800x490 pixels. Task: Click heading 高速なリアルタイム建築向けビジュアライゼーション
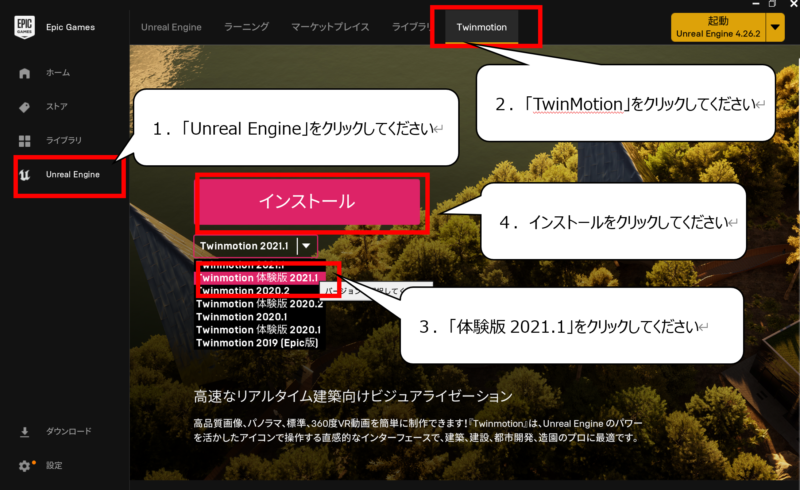tap(353, 396)
